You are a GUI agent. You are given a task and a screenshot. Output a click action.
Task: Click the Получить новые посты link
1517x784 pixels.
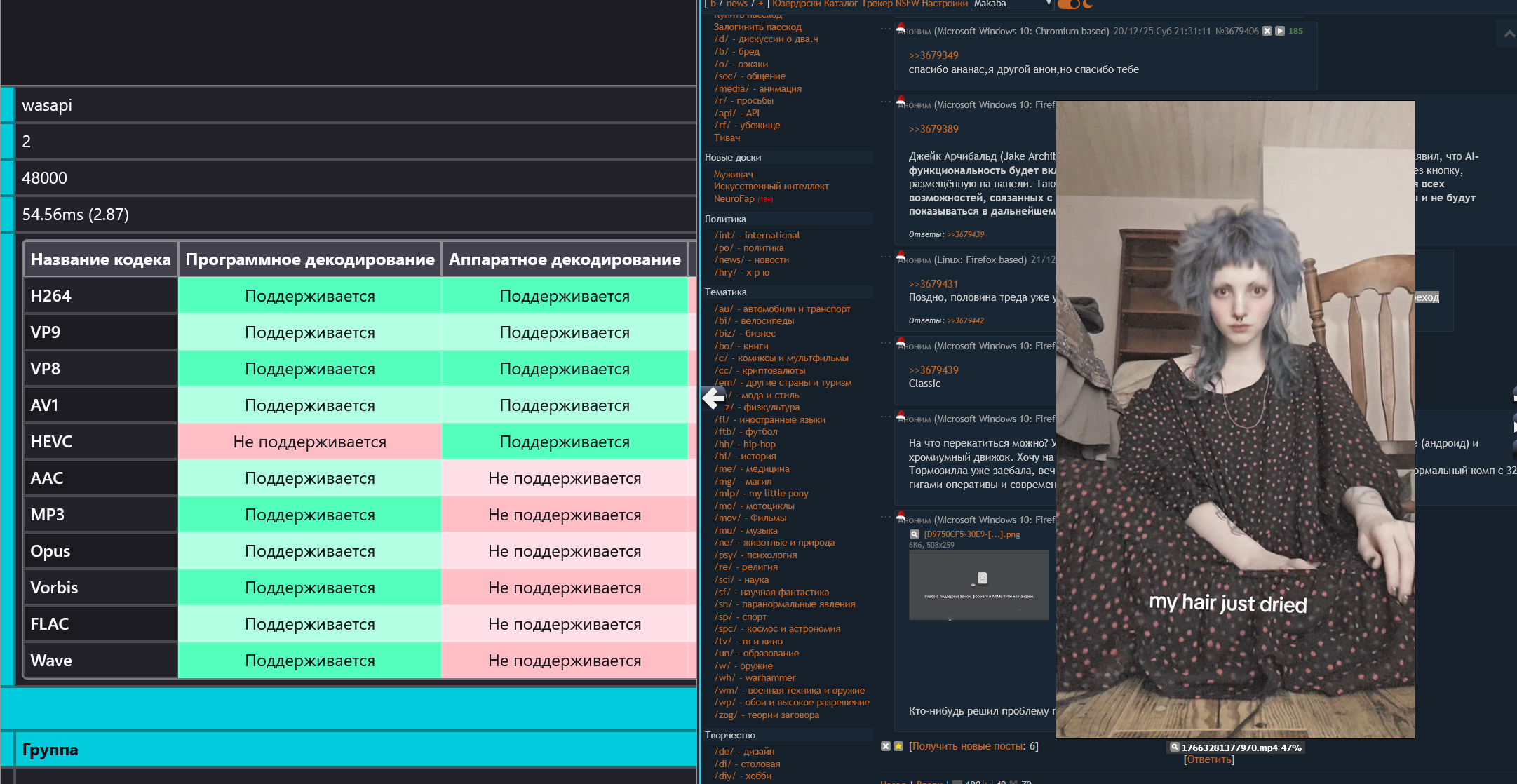[x=966, y=746]
